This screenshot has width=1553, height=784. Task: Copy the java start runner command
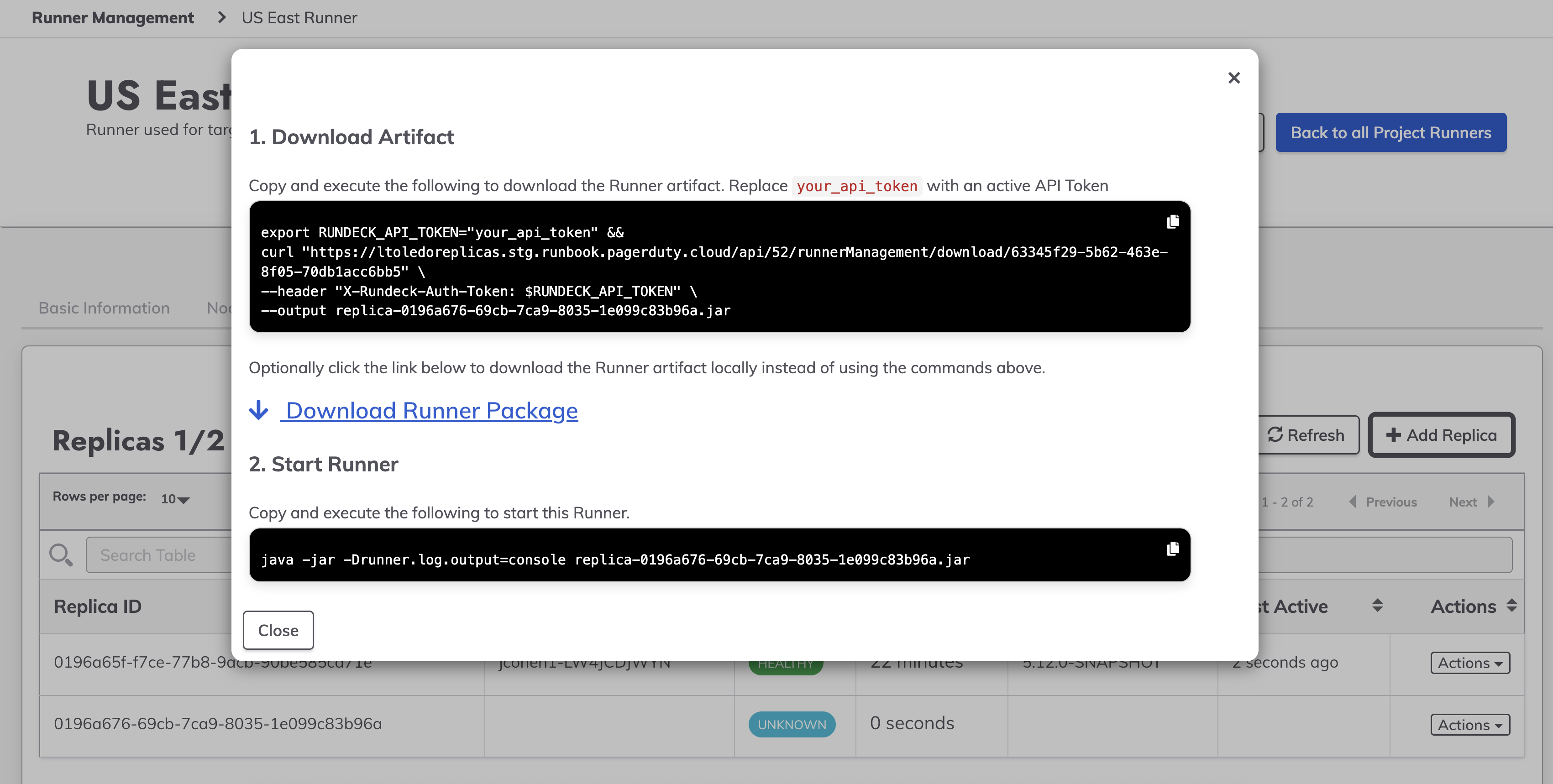tap(1173, 549)
